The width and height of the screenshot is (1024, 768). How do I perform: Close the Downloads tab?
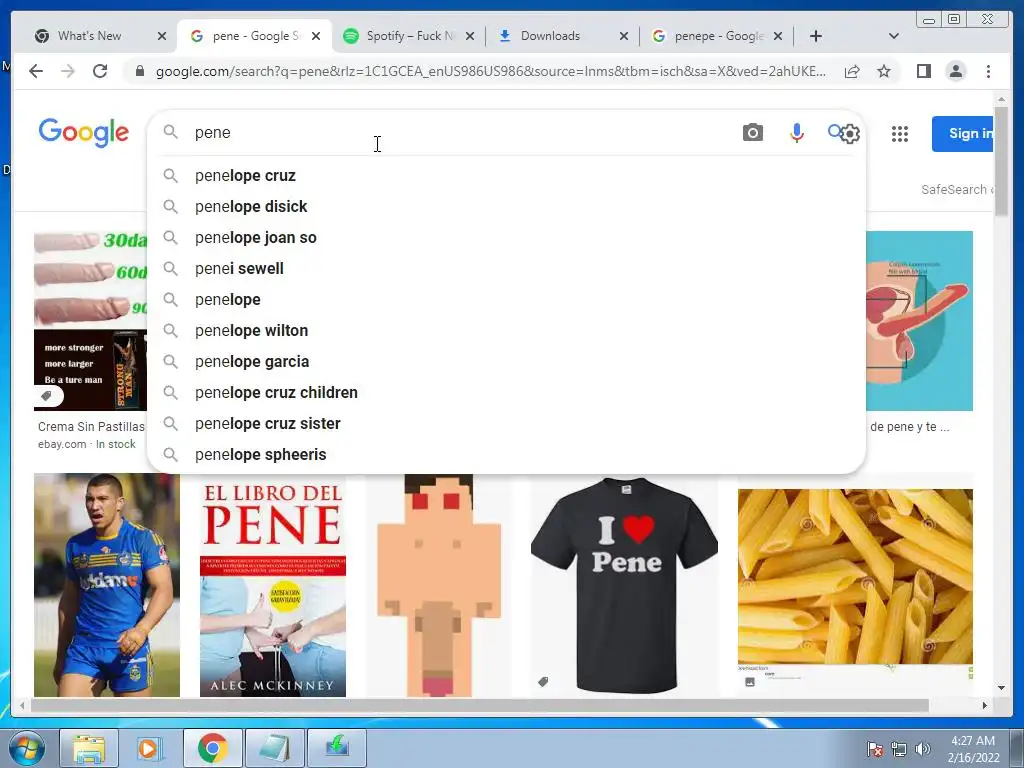click(x=624, y=36)
